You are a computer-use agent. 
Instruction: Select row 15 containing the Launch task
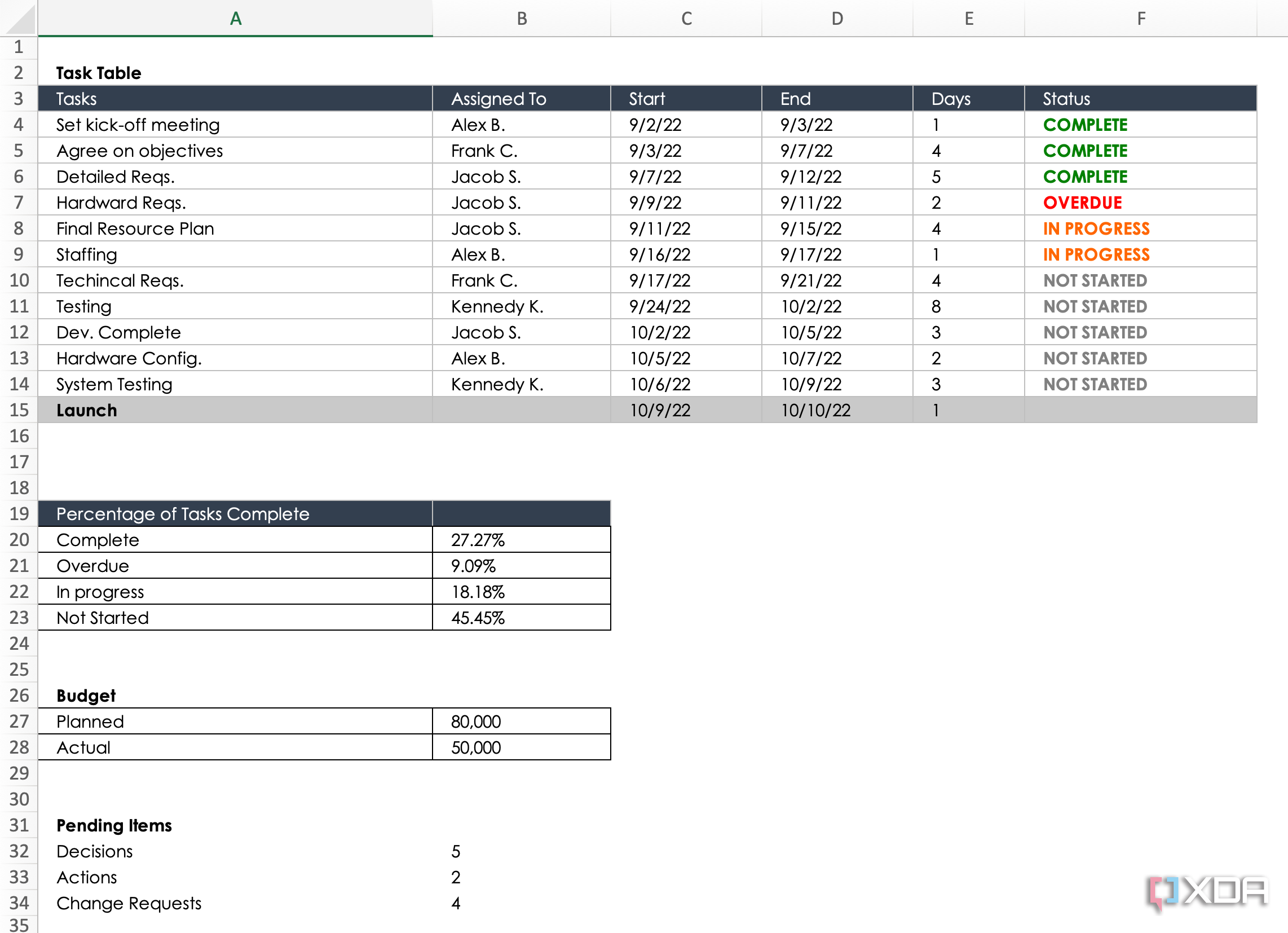click(x=19, y=410)
